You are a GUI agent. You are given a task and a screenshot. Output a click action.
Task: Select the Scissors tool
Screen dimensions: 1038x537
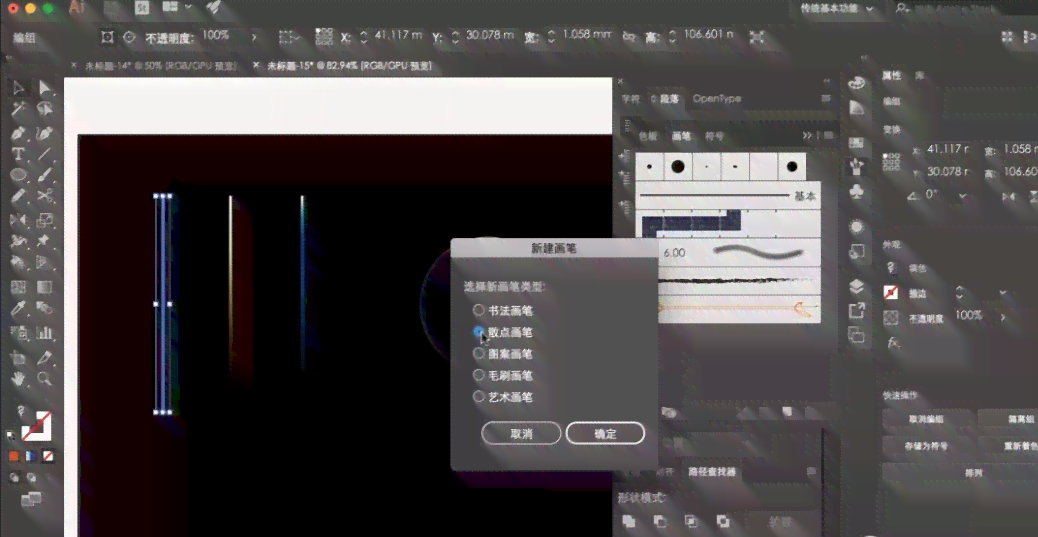click(44, 196)
